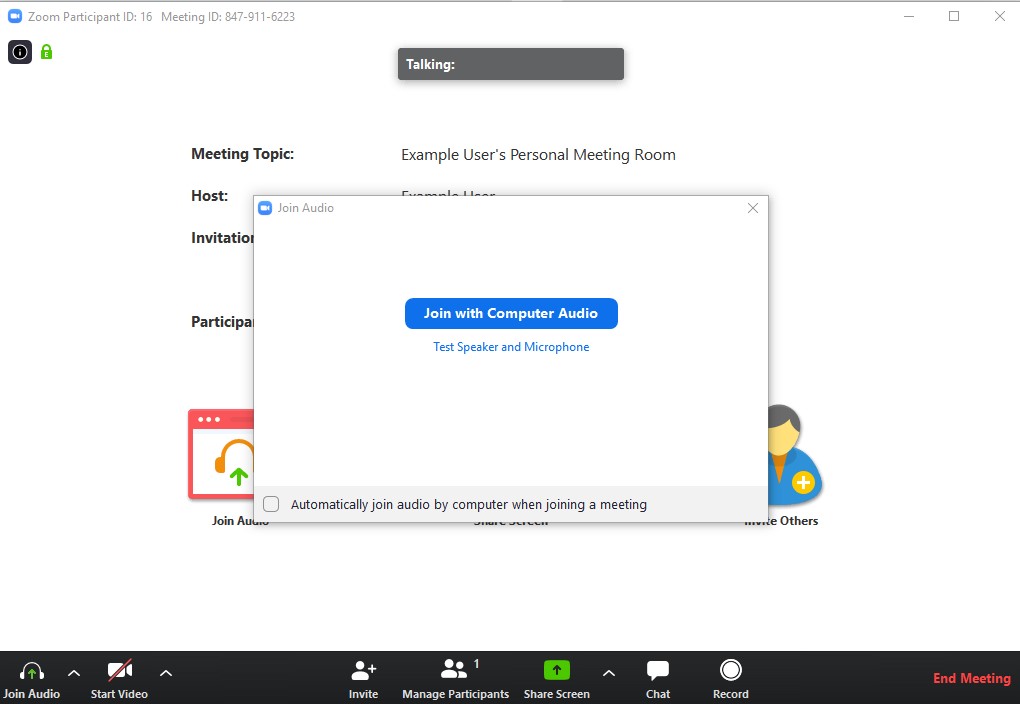Open the Chat panel

pyautogui.click(x=658, y=679)
